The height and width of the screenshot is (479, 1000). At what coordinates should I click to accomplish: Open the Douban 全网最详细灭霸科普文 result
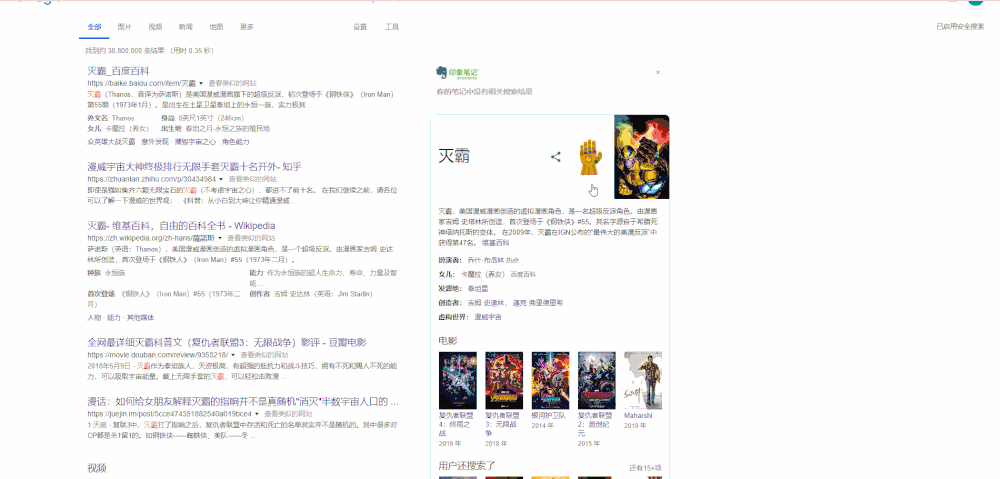point(226,342)
